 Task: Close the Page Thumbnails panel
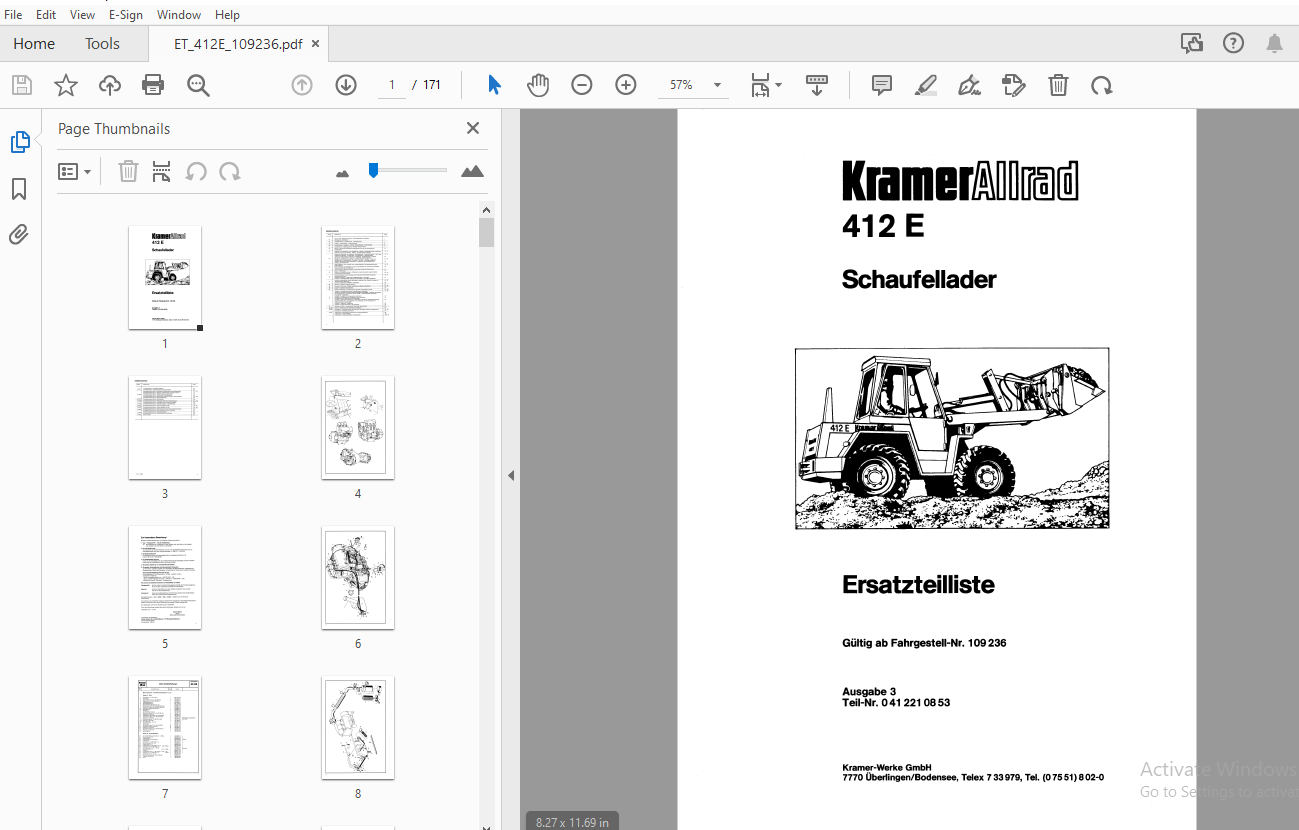(473, 128)
